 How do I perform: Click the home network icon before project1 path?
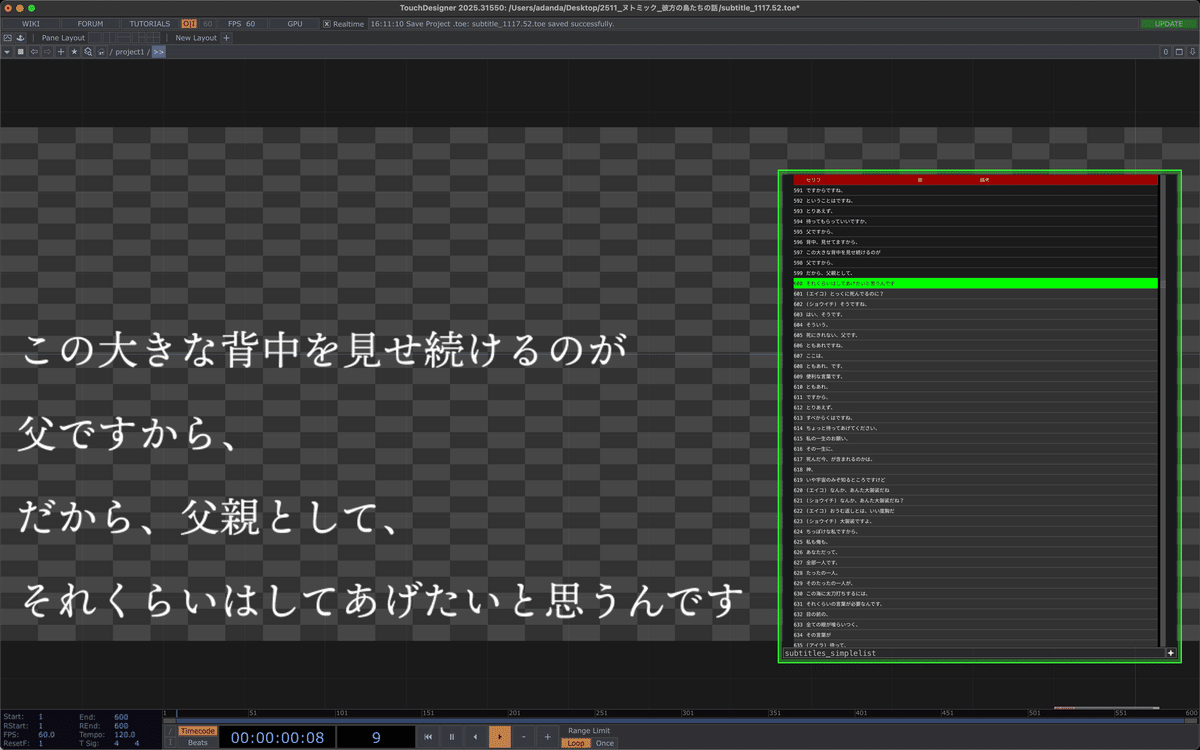click(101, 52)
